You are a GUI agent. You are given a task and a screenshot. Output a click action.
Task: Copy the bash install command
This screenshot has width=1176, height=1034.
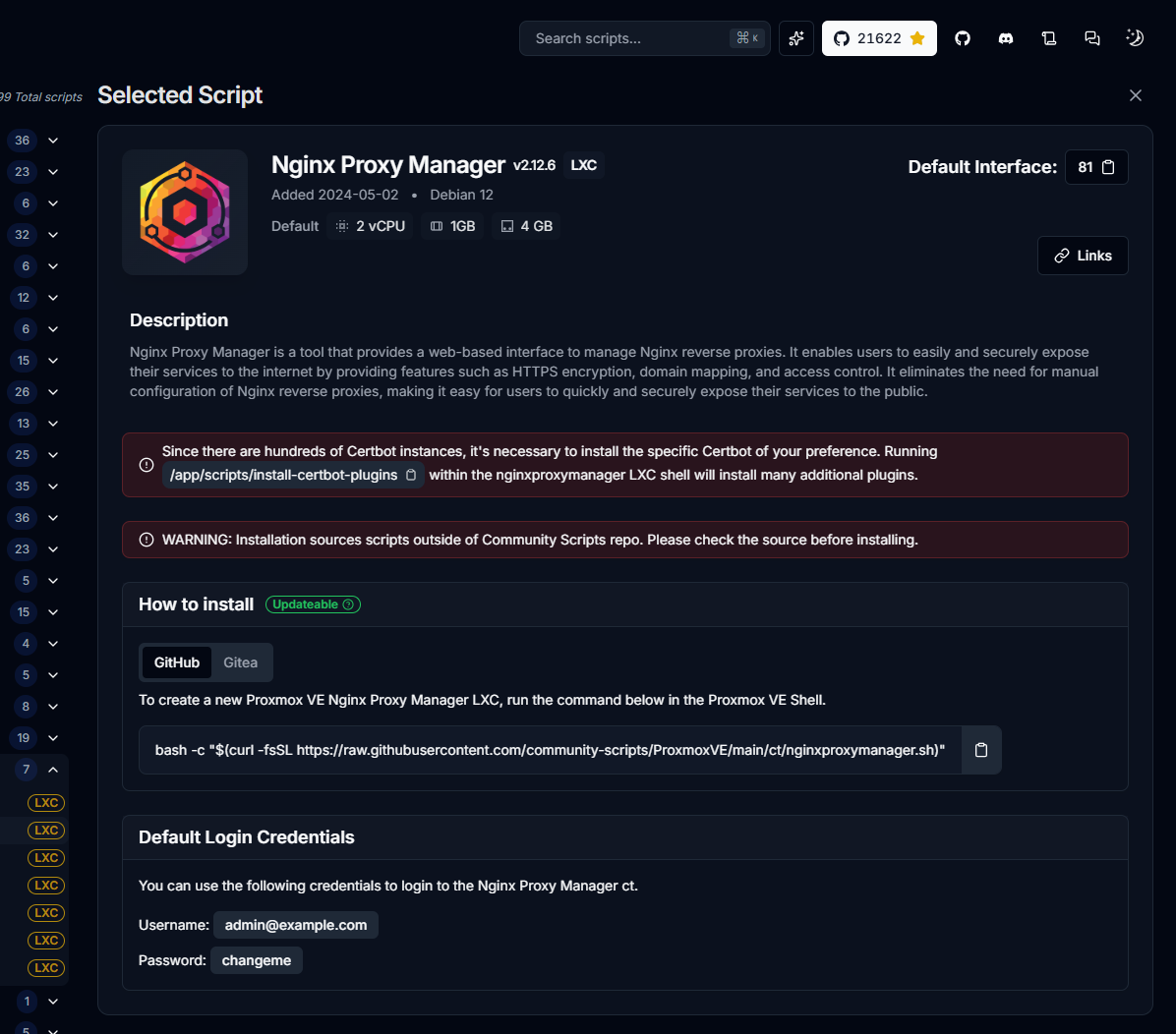click(980, 750)
